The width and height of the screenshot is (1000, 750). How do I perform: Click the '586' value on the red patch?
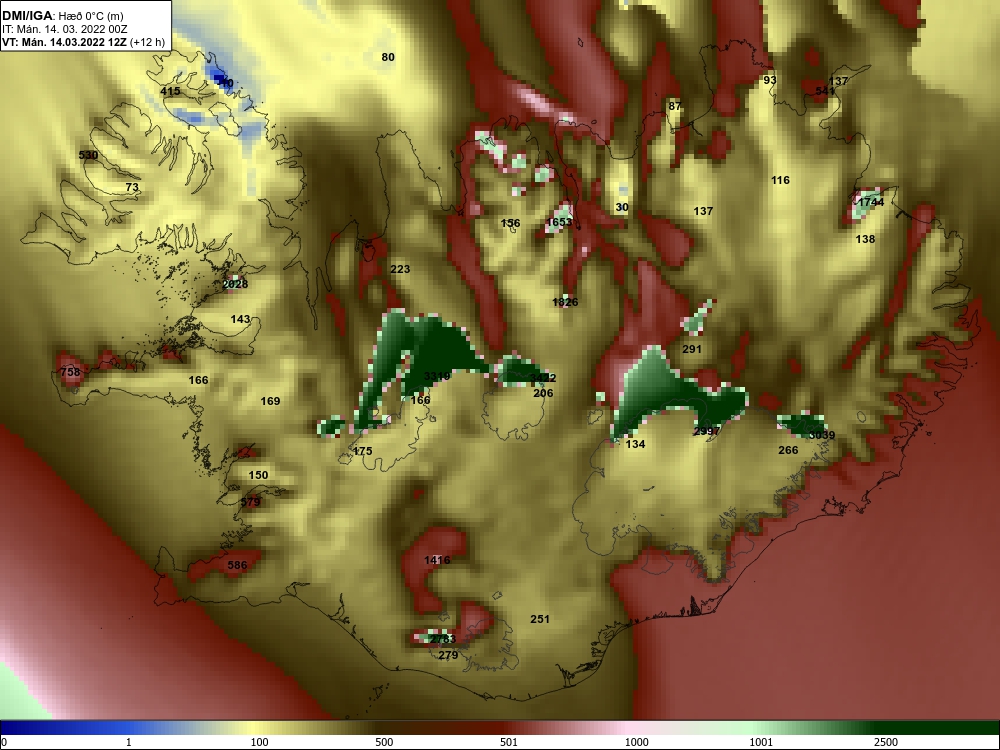tap(237, 565)
